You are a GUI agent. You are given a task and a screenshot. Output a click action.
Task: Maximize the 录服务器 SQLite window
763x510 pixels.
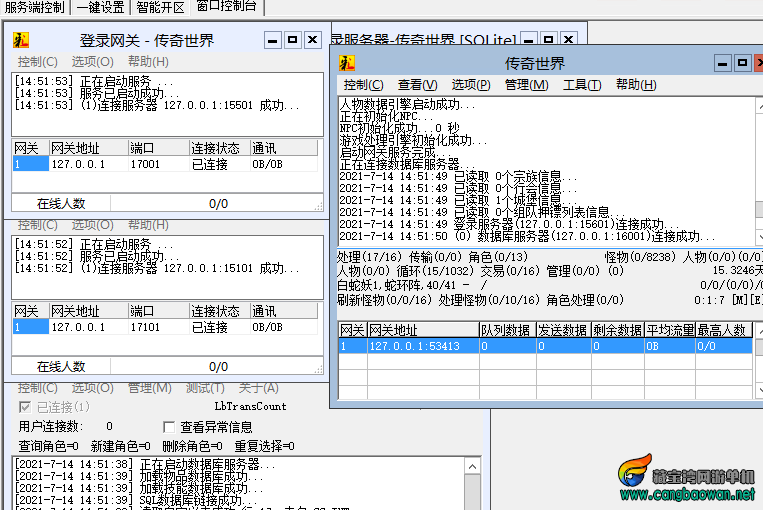(548, 38)
